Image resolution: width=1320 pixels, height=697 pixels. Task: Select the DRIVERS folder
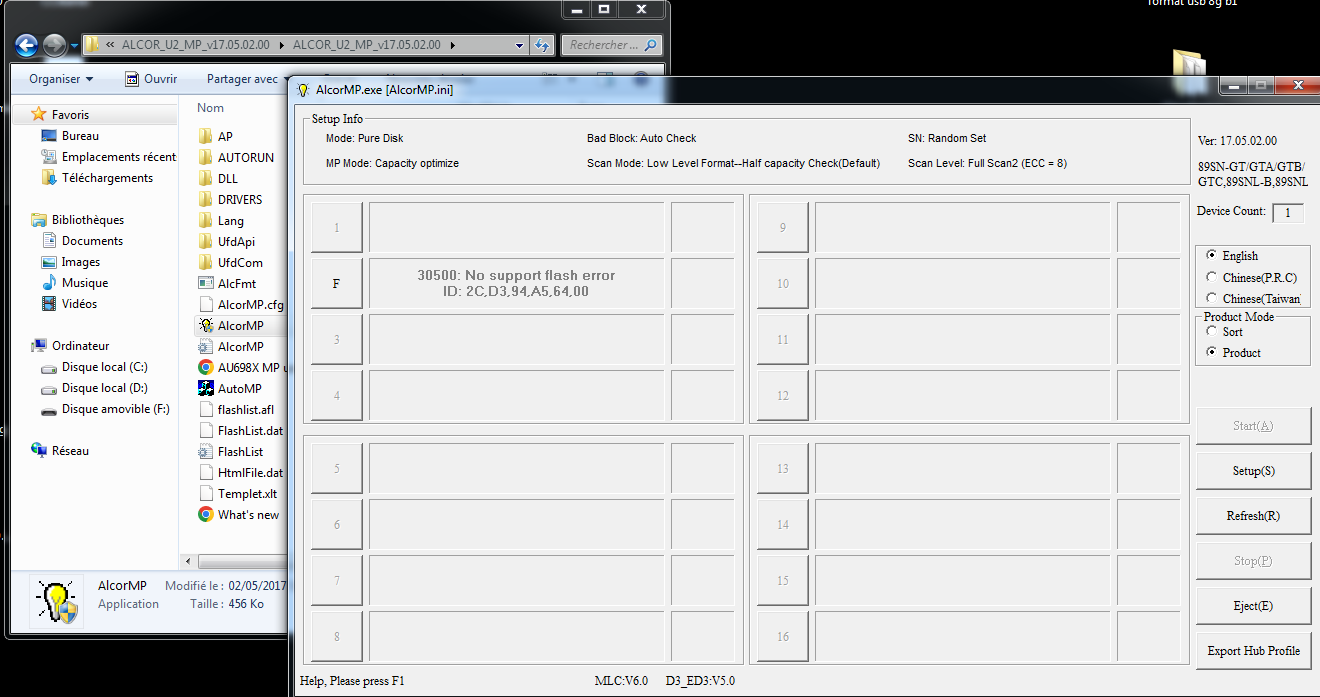point(239,200)
